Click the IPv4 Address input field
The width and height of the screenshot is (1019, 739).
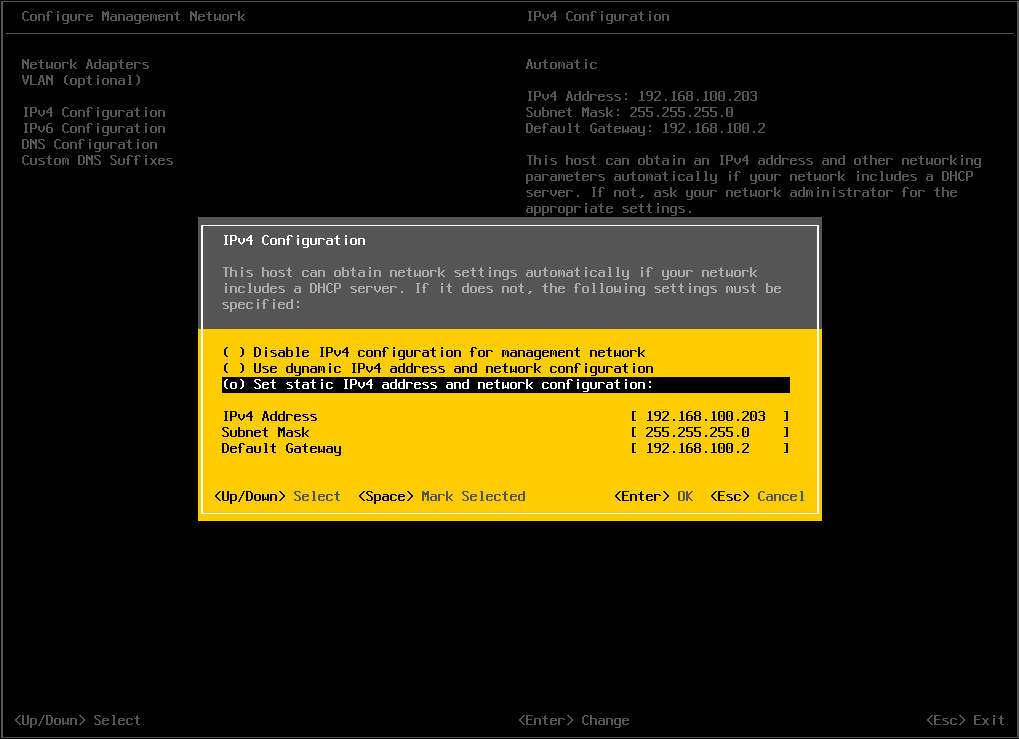710,417
